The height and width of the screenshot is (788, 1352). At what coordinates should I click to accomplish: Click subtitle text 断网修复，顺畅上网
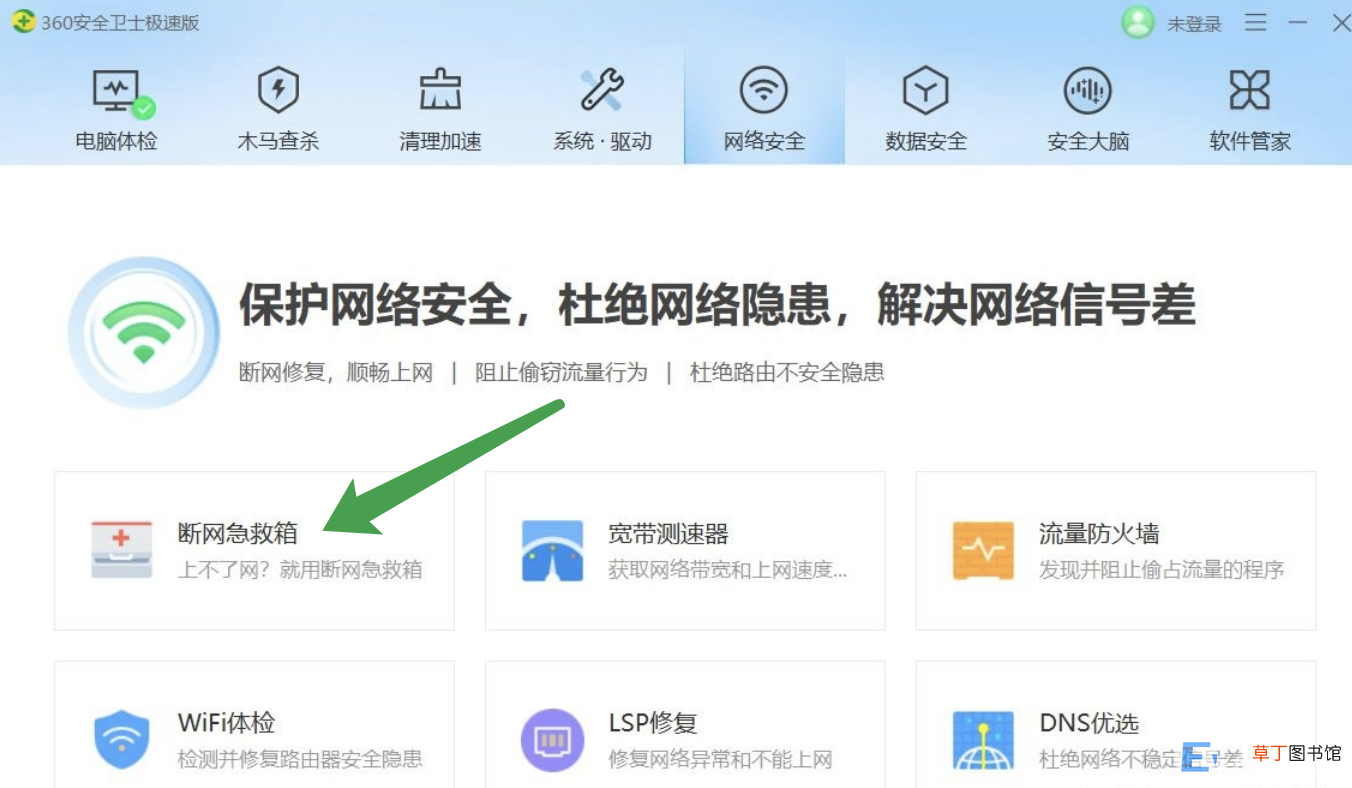pyautogui.click(x=336, y=373)
